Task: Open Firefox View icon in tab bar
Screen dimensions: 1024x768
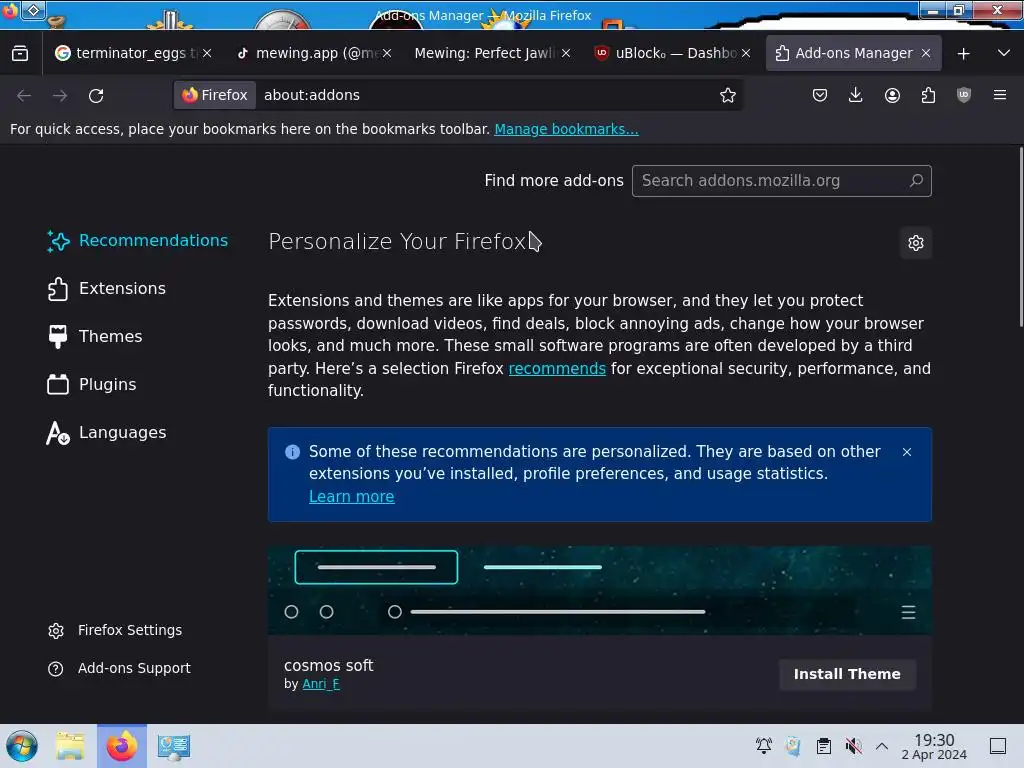Action: (x=20, y=54)
